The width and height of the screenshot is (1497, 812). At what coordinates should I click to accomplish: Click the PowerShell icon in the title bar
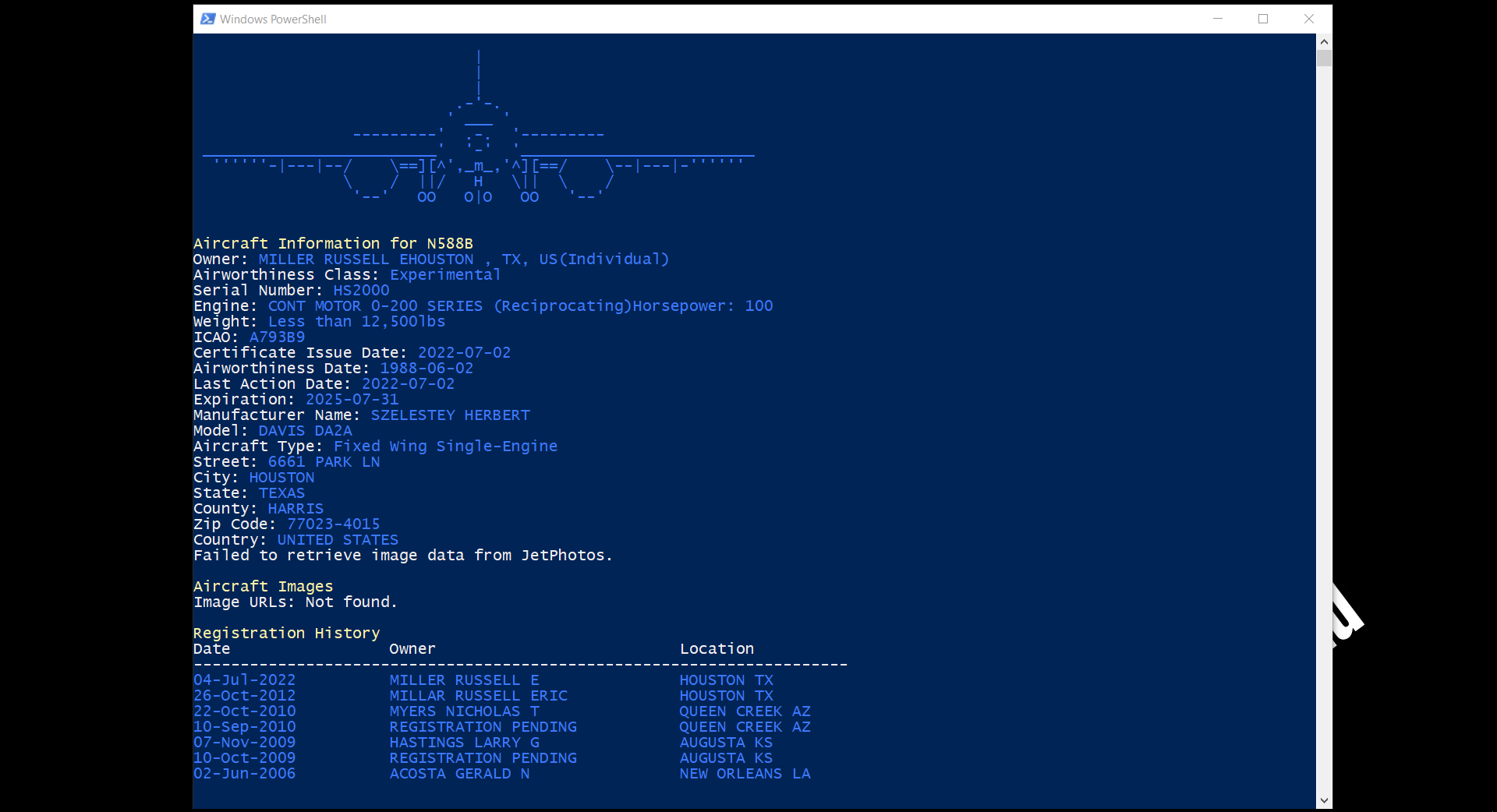(207, 19)
